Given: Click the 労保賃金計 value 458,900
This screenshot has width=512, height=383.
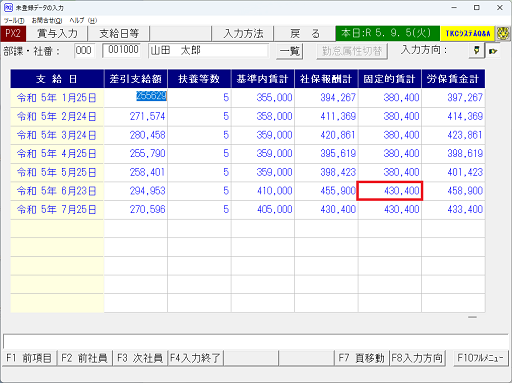Looking at the screenshot, I should tap(465, 191).
